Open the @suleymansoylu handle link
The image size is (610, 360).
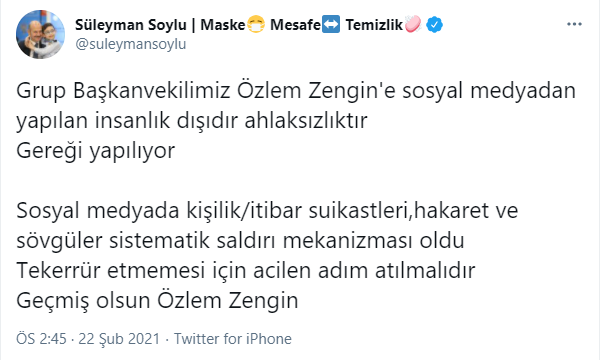[x=131, y=44]
